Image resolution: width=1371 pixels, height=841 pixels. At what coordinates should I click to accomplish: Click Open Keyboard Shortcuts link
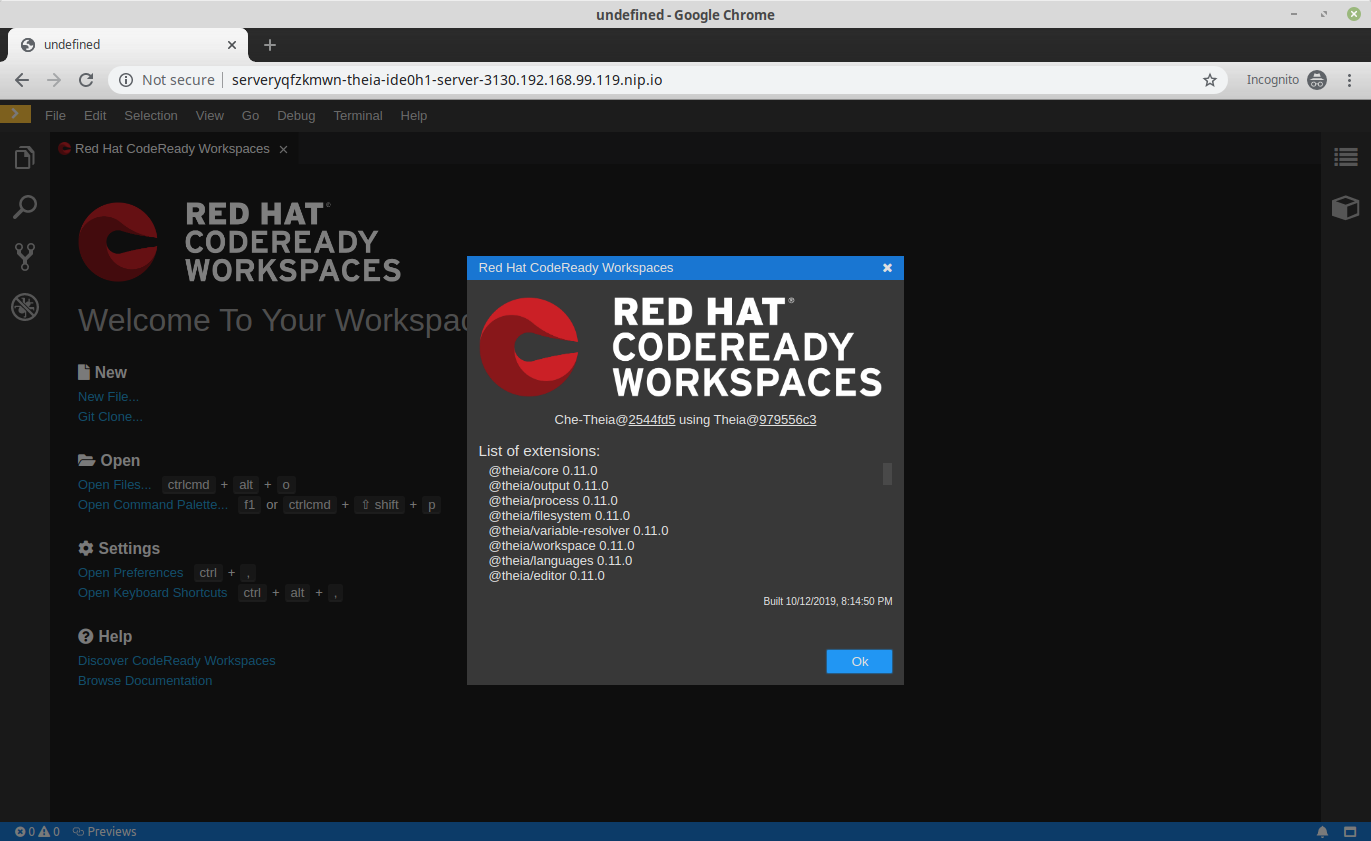click(153, 593)
